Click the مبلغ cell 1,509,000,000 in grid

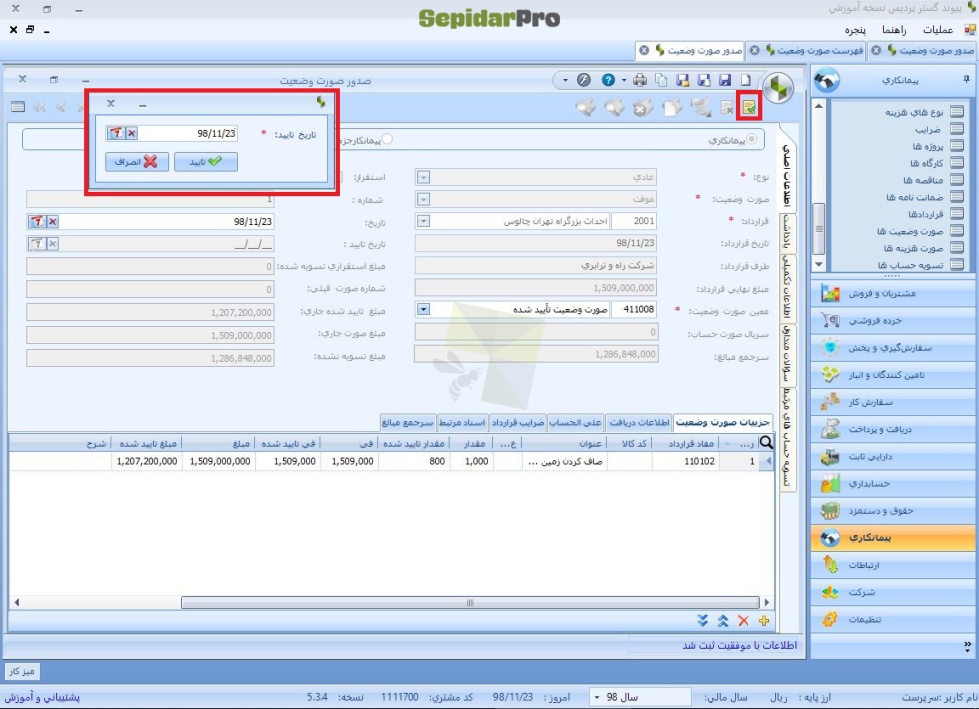click(220, 461)
